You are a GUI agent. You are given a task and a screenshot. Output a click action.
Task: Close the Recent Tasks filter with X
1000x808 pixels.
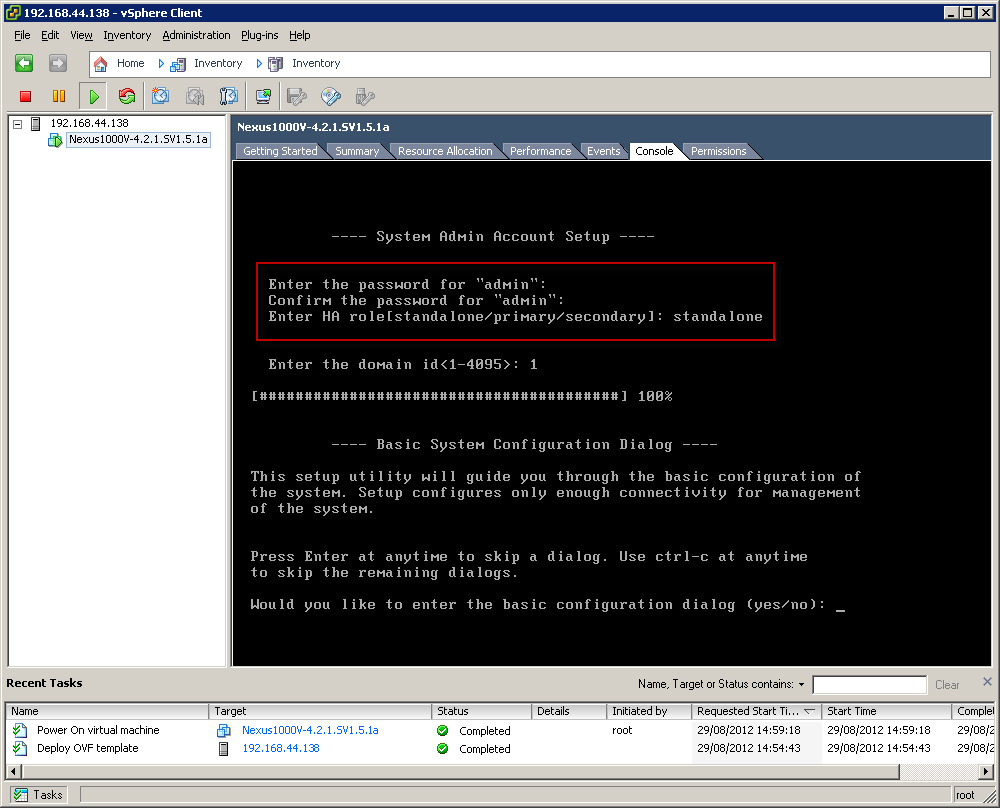point(987,682)
